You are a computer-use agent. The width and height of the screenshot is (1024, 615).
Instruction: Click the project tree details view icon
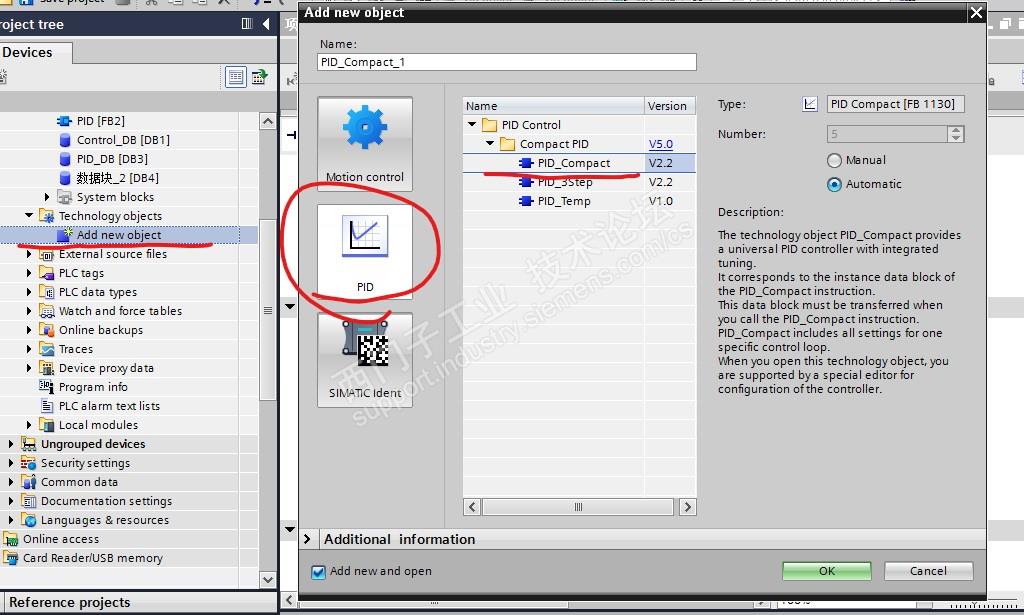click(236, 77)
